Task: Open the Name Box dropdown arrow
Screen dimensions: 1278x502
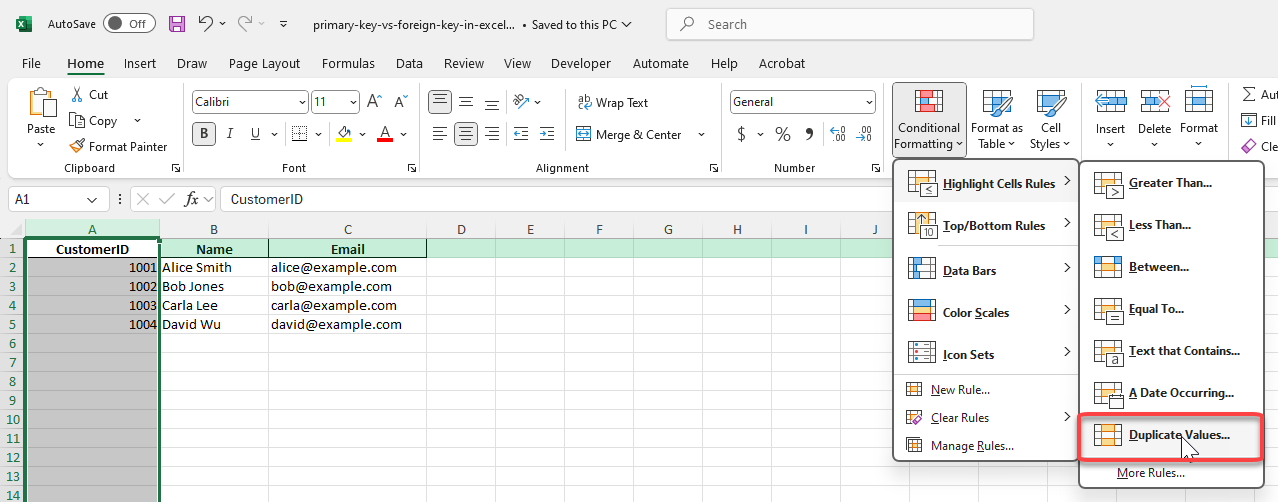Action: pyautogui.click(x=92, y=199)
